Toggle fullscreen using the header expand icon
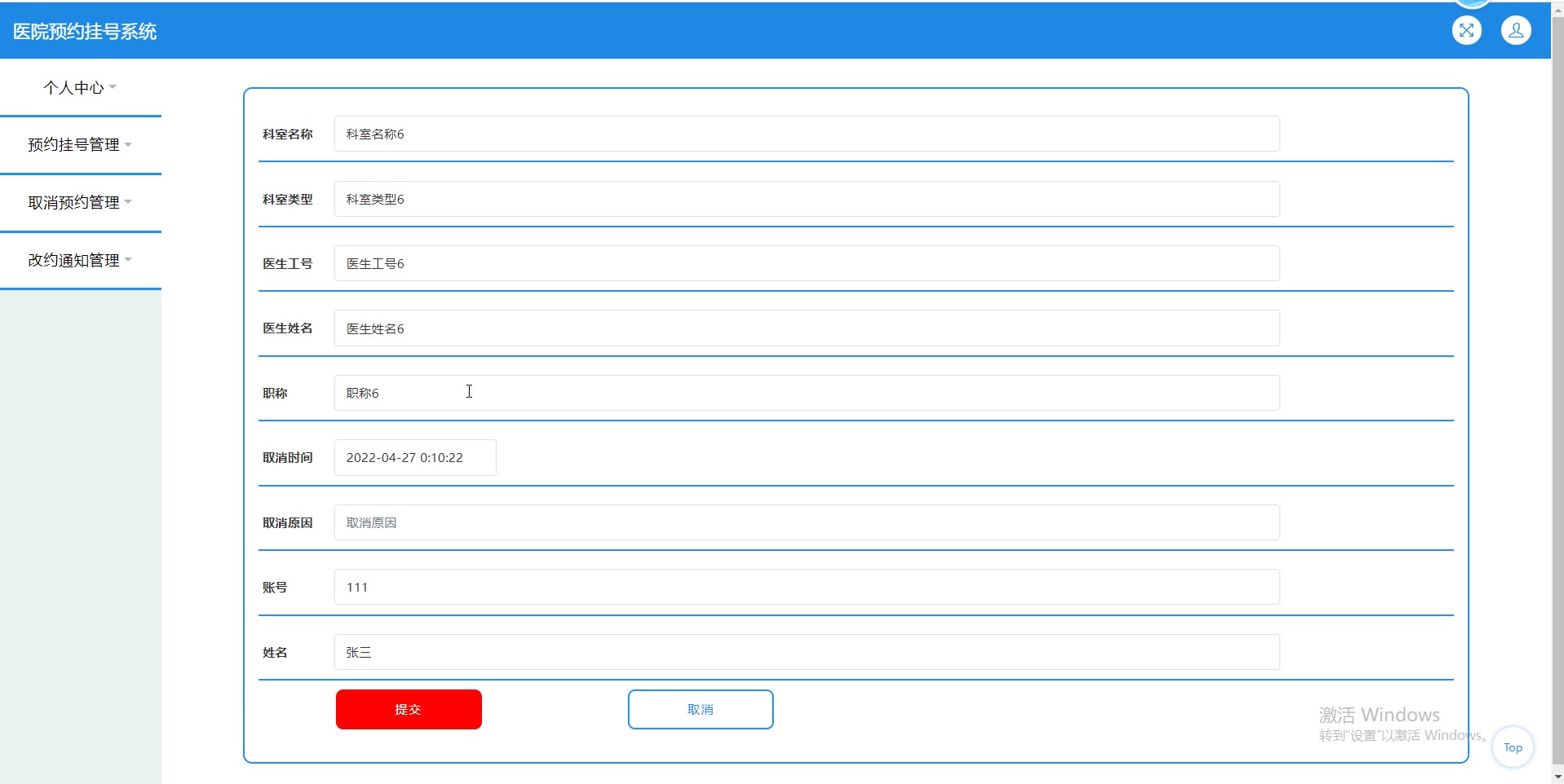This screenshot has height=784, width=1564. [x=1466, y=31]
